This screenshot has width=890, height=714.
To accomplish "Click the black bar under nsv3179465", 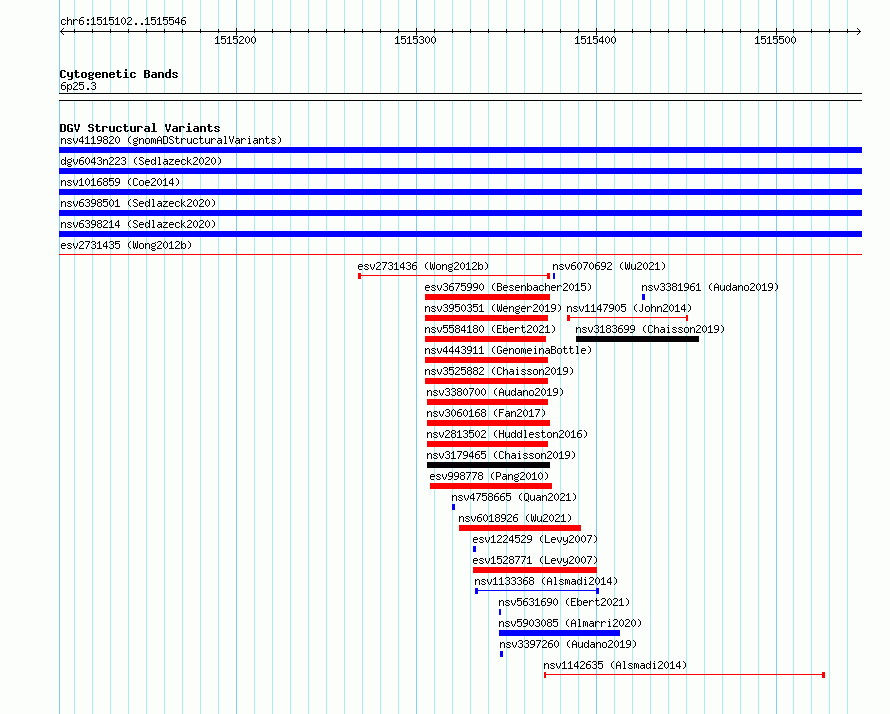I will click(x=488, y=465).
